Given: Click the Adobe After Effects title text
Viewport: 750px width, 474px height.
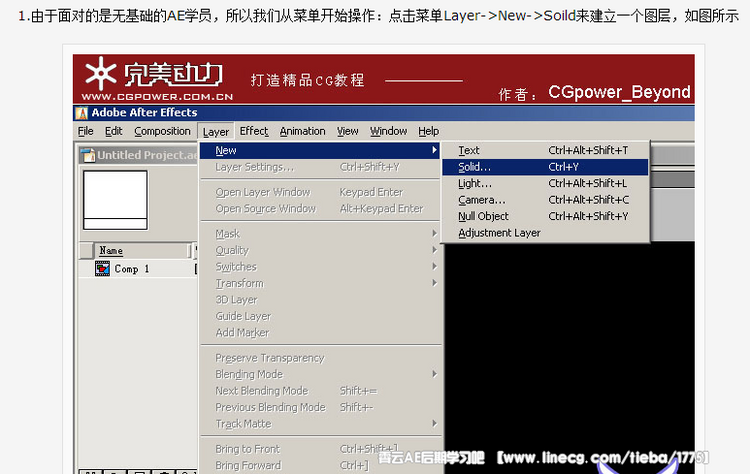Looking at the screenshot, I should (x=144, y=112).
